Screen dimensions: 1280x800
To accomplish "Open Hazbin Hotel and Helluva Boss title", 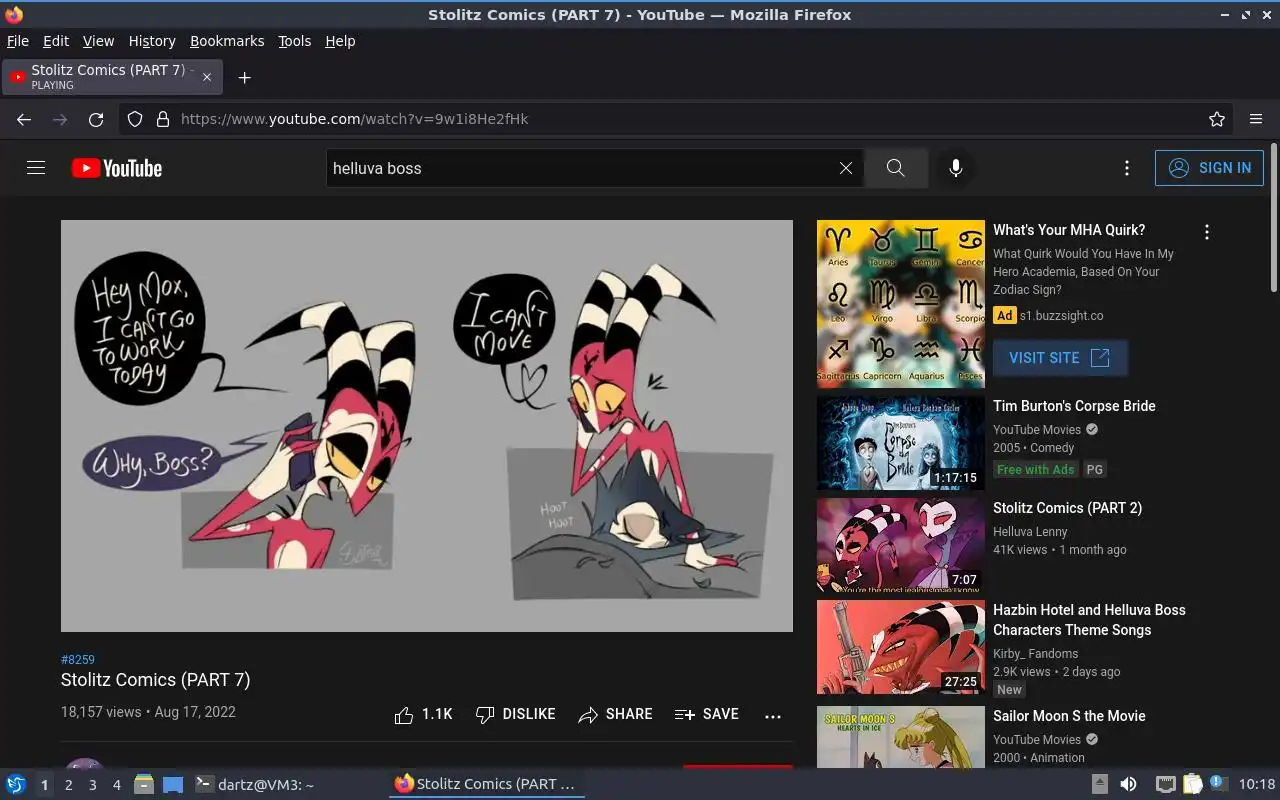I will (1089, 620).
